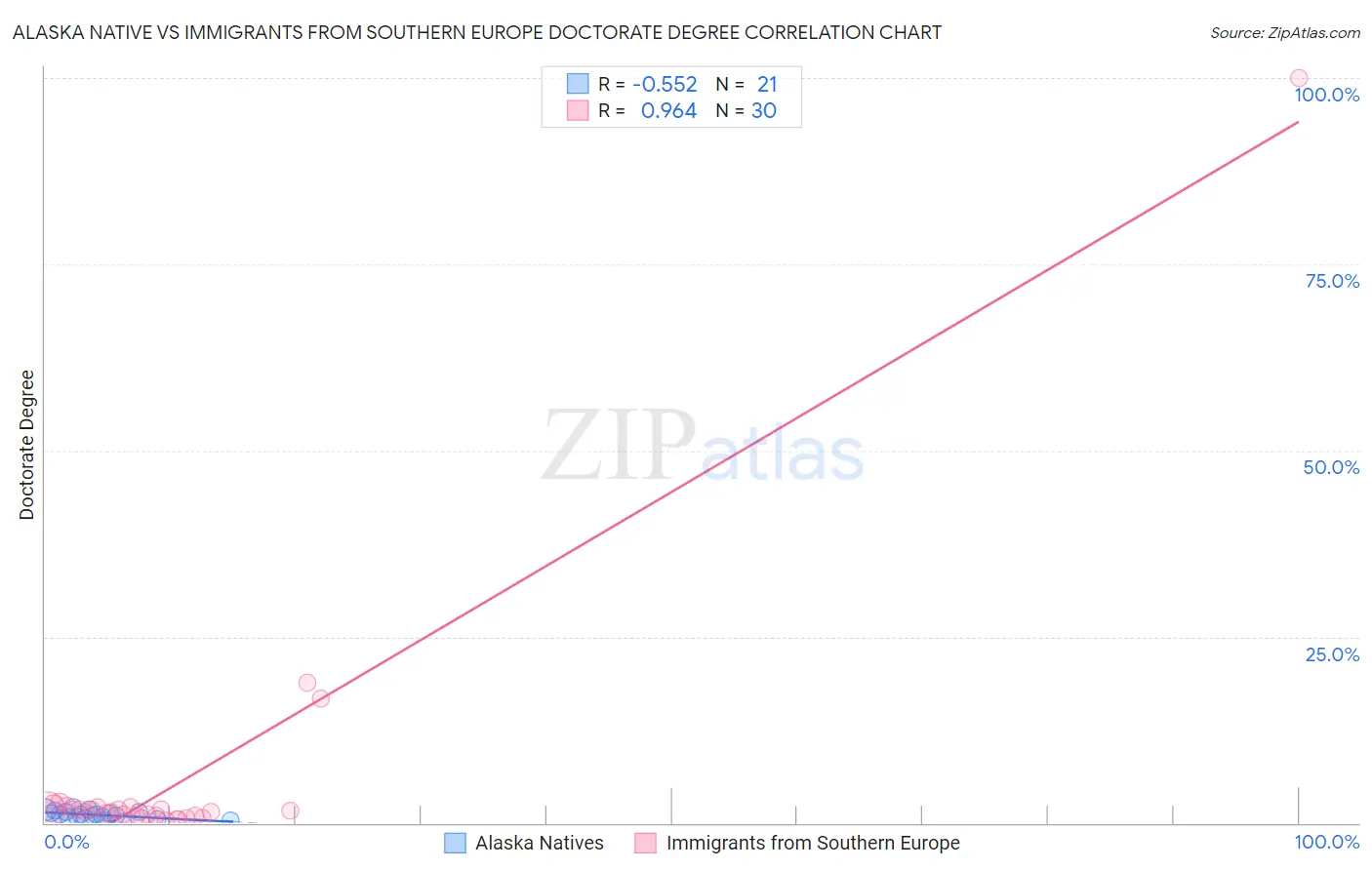Image resolution: width=1372 pixels, height=870 pixels.
Task: Click the 75.0% y-axis label
Action: (1332, 281)
